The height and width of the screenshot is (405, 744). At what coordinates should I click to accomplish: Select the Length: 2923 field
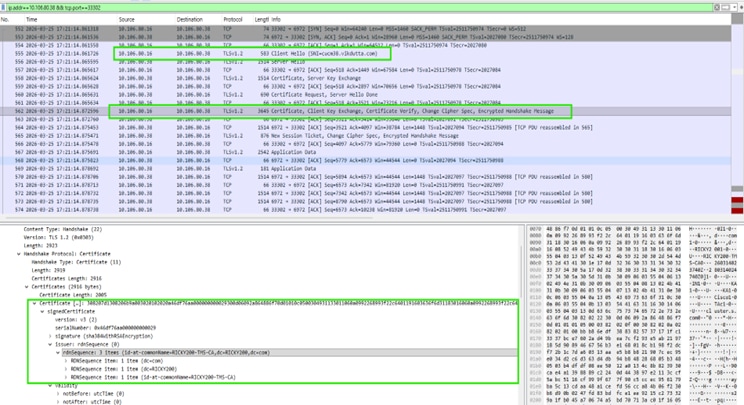tap(40, 246)
